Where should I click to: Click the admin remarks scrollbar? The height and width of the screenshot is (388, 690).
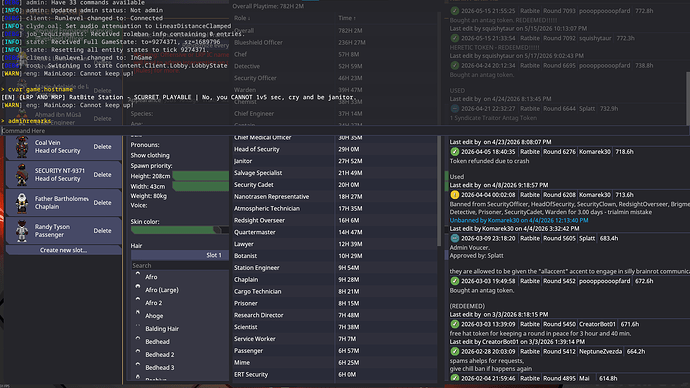click(x=687, y=99)
